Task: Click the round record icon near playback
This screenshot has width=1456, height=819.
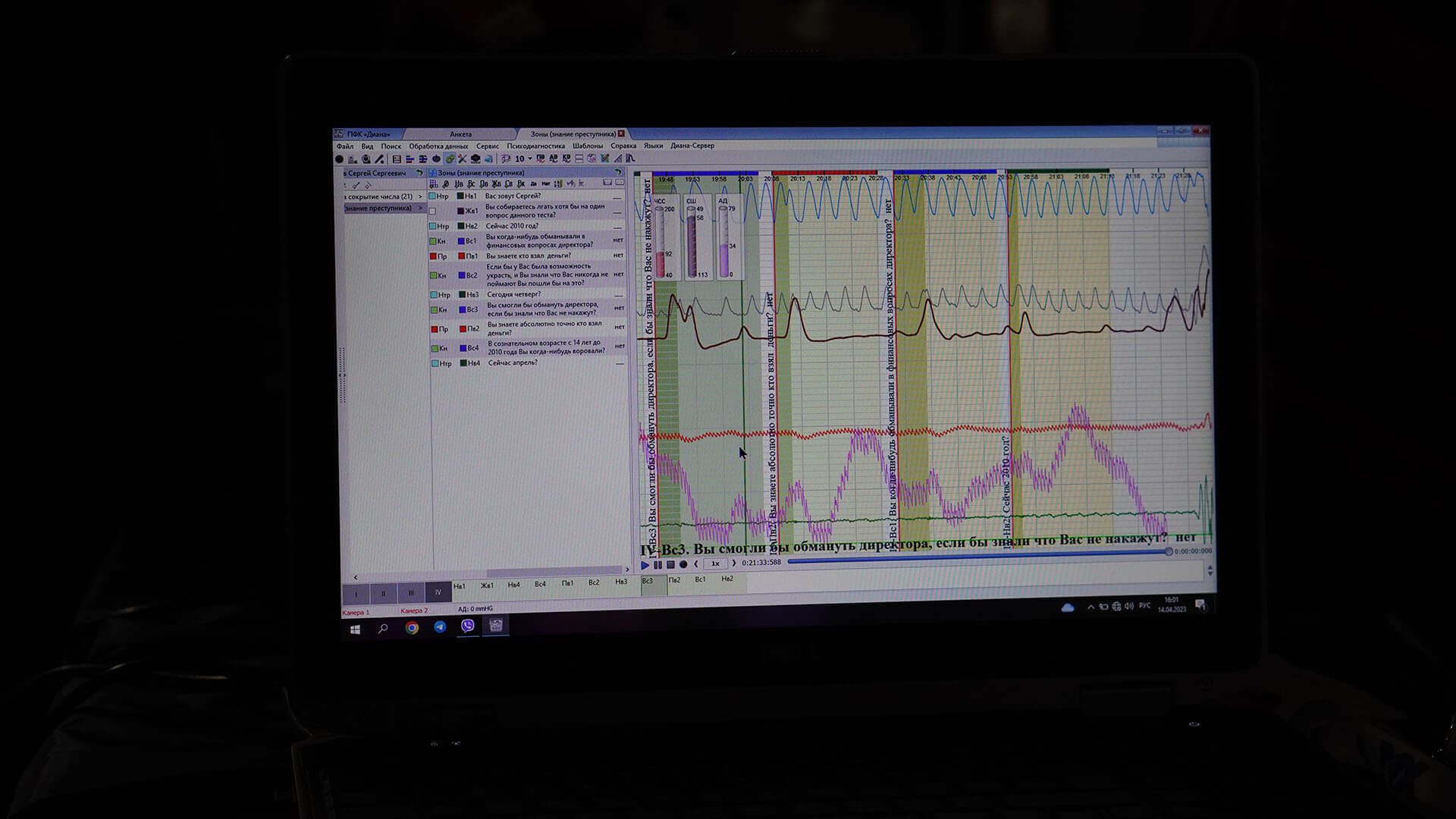Action: pos(683,564)
